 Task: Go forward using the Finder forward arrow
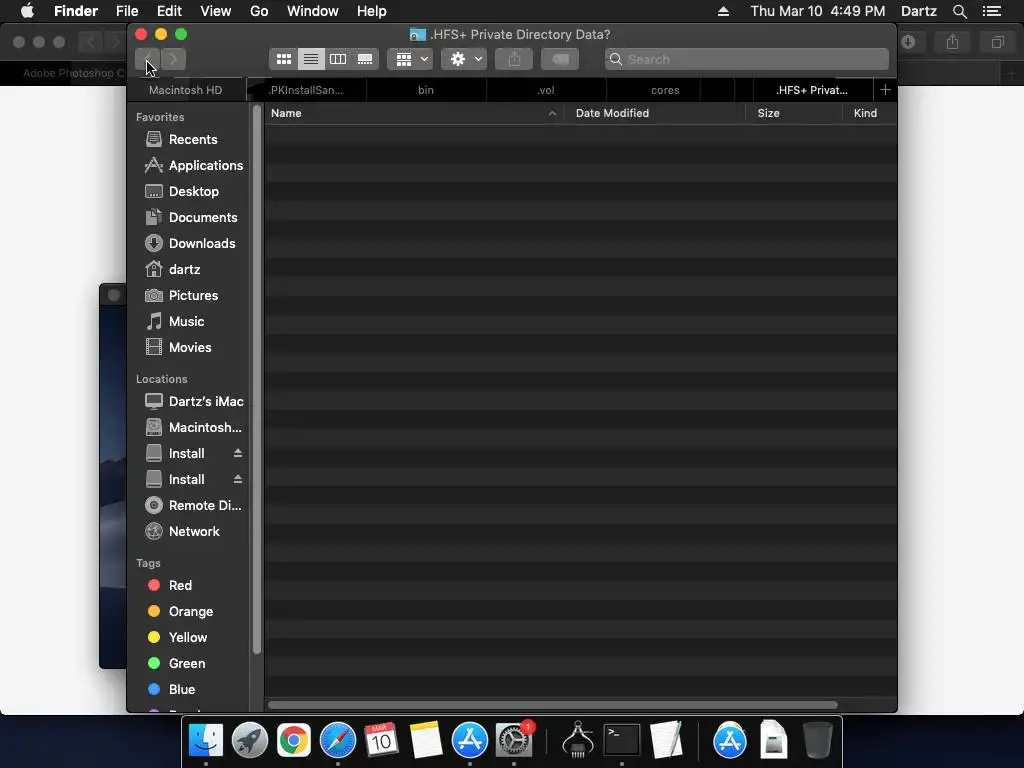point(173,59)
